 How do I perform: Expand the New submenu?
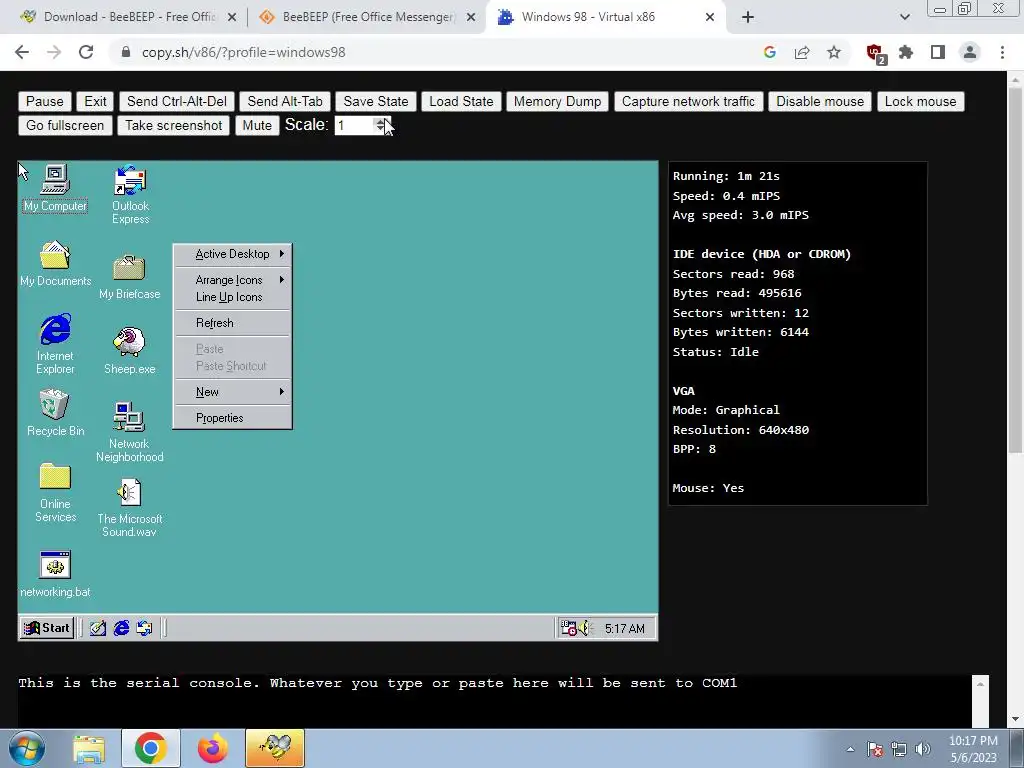tap(232, 392)
